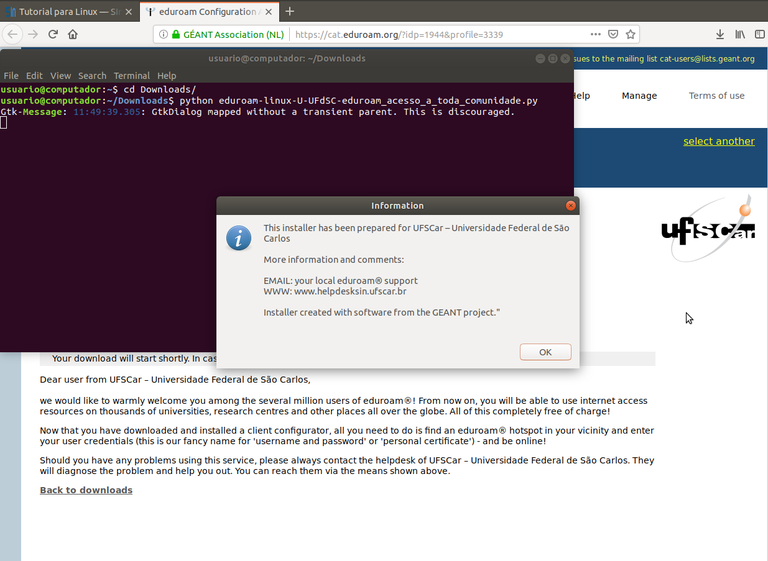Reload the page with refresh icon
768x561 pixels.
click(53, 34)
